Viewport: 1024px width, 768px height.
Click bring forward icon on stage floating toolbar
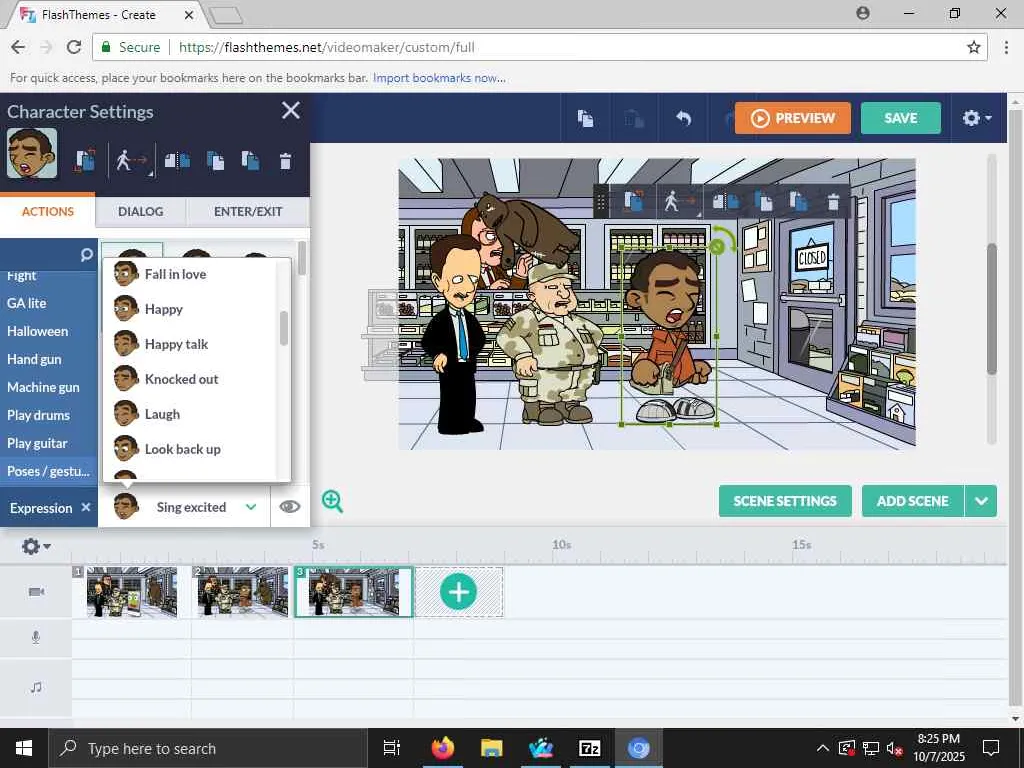763,201
